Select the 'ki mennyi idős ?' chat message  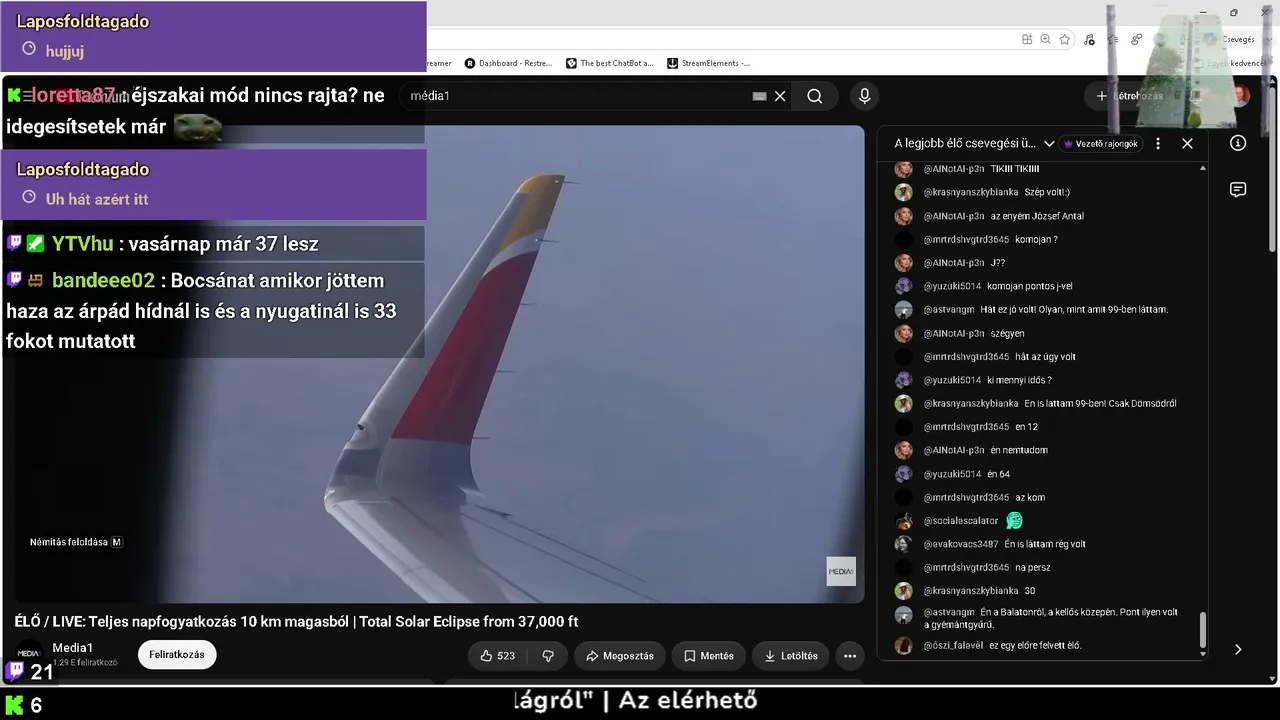1019,380
